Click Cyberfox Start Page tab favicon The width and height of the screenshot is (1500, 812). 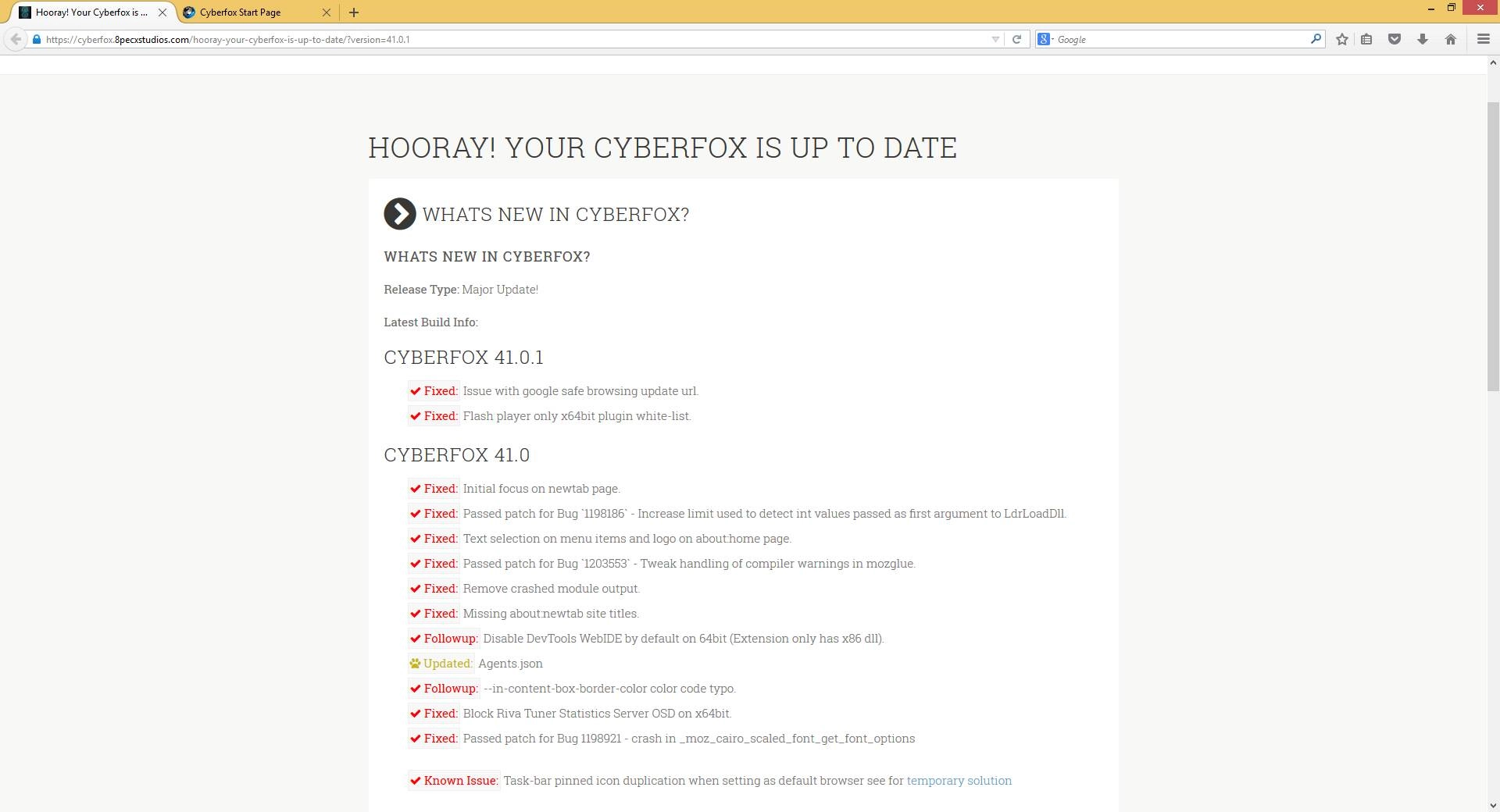click(189, 12)
